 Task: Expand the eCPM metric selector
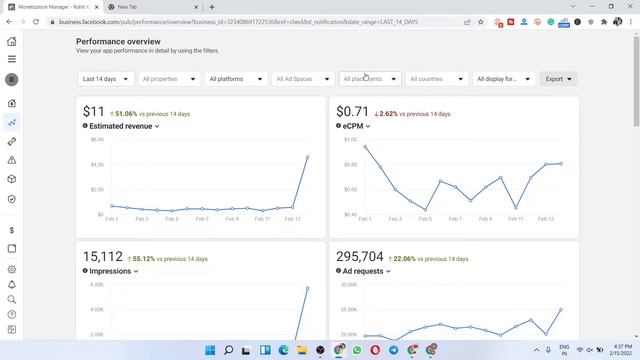[356, 126]
